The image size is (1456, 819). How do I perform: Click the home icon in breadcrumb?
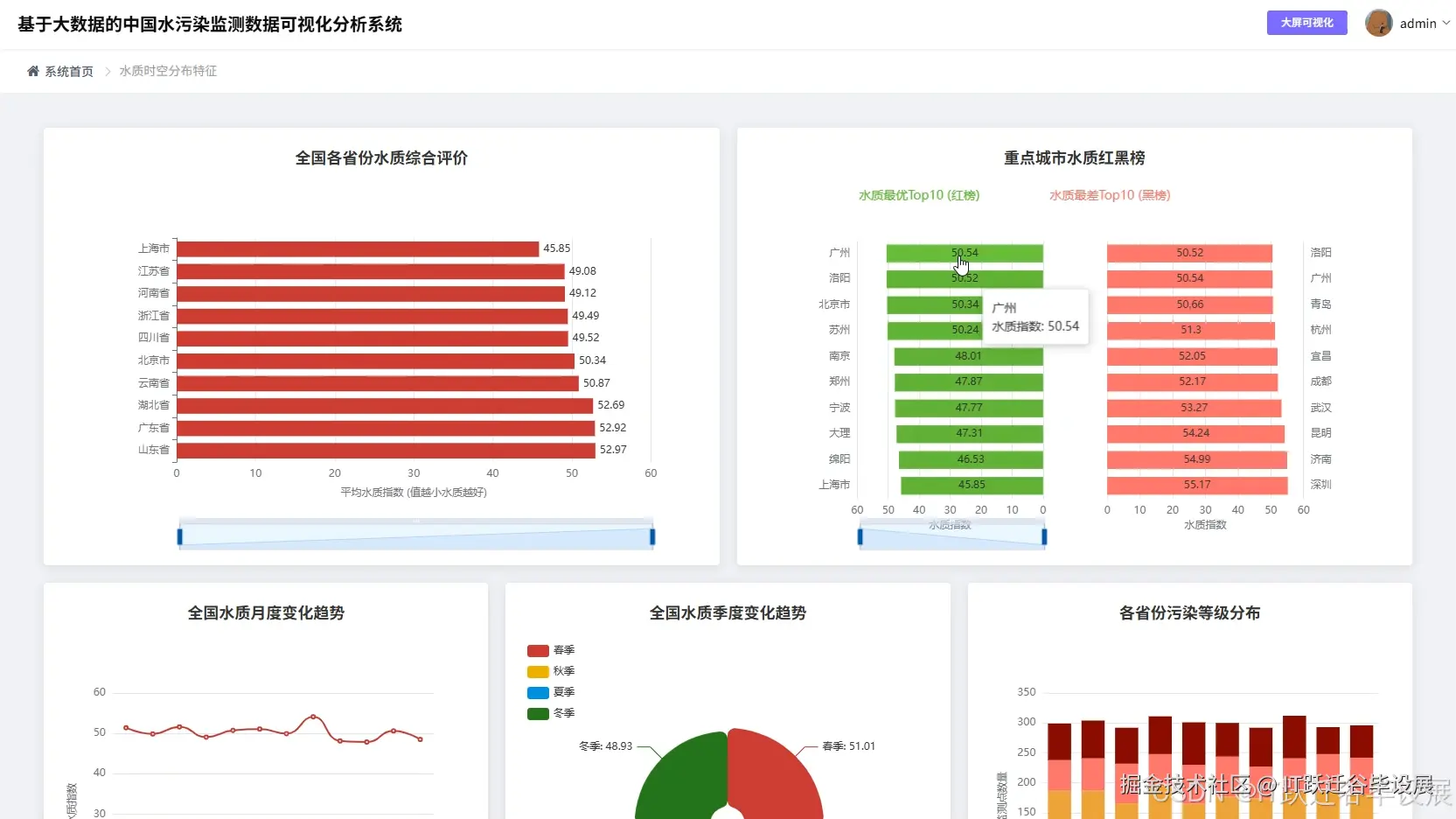point(33,71)
